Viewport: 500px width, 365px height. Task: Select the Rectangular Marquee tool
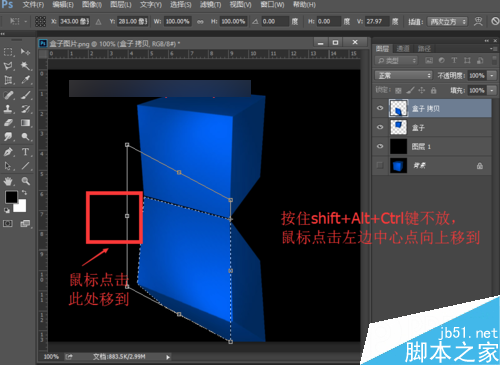coord(8,52)
